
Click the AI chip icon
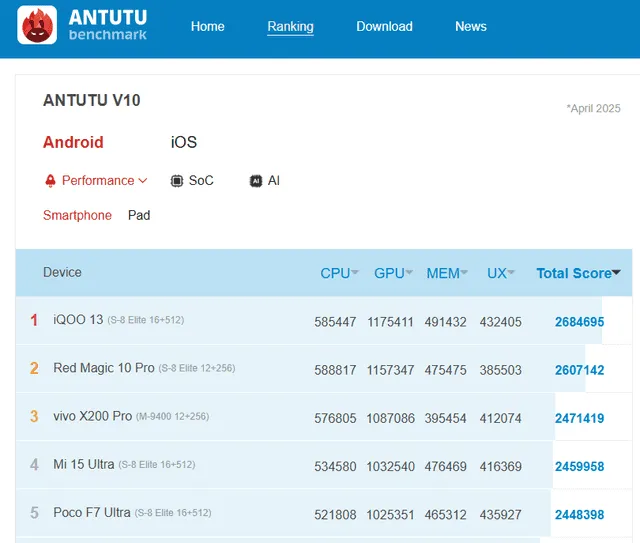point(256,180)
